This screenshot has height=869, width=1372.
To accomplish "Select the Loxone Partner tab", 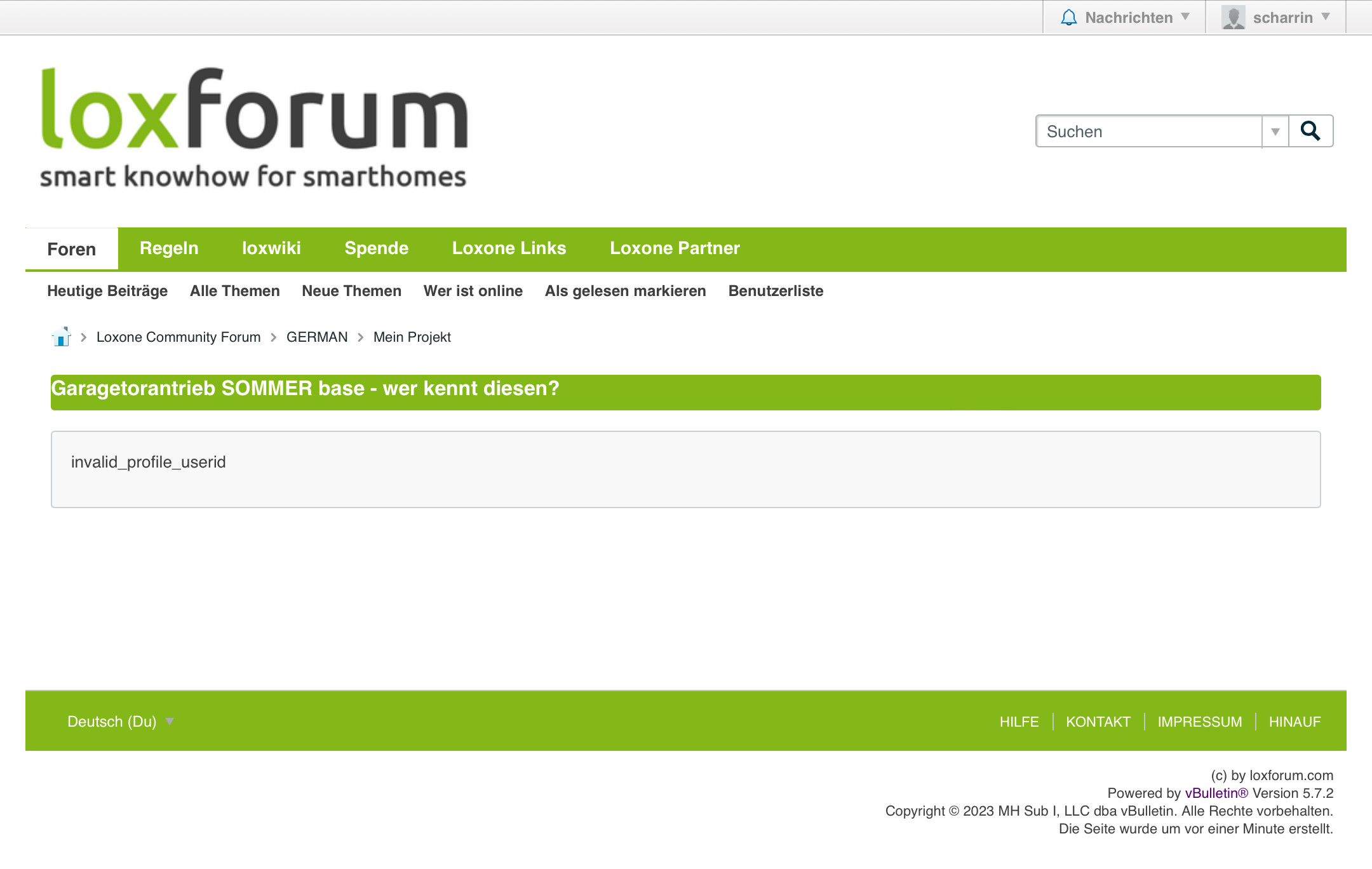I will [x=675, y=248].
